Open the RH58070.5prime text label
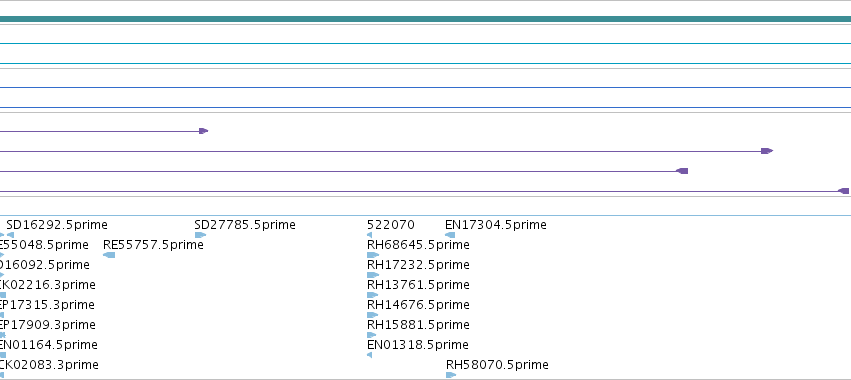This screenshot has width=851, height=380. [497, 364]
